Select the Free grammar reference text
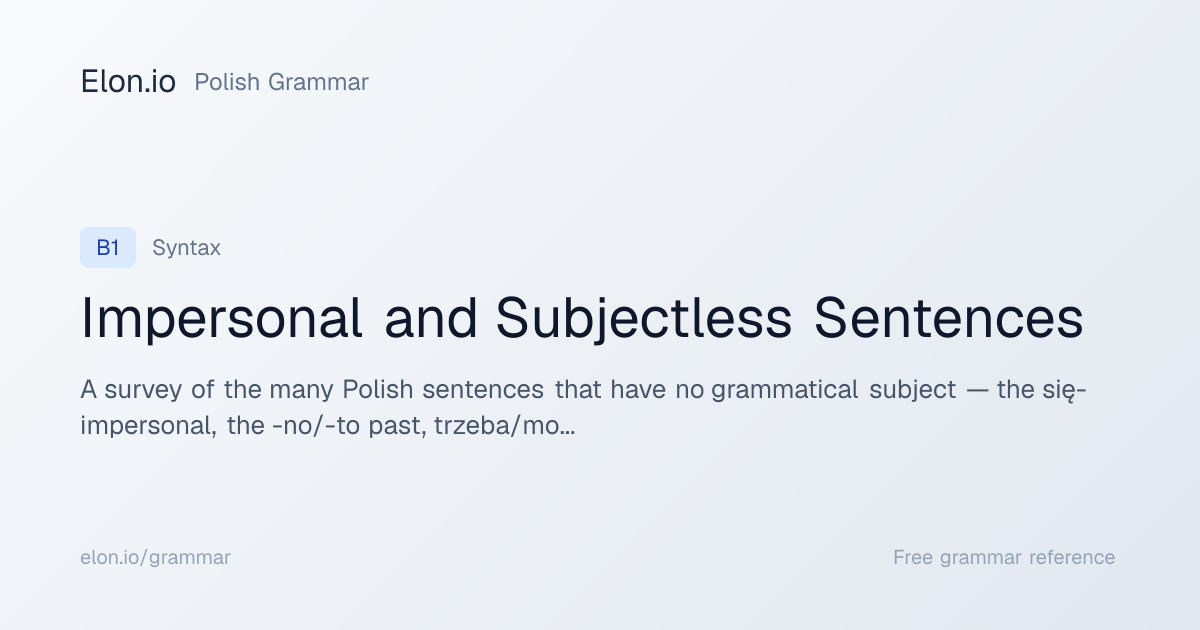Viewport: 1200px width, 630px height. tap(1004, 558)
